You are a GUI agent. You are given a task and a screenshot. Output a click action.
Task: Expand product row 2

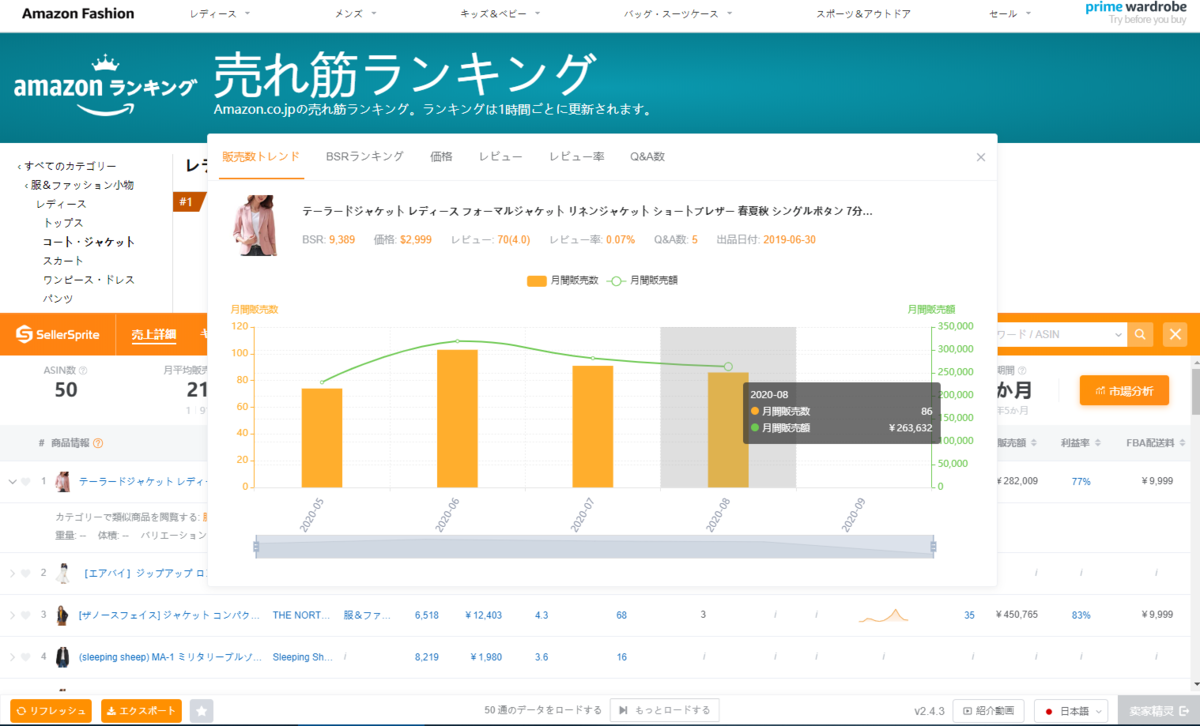coord(13,573)
